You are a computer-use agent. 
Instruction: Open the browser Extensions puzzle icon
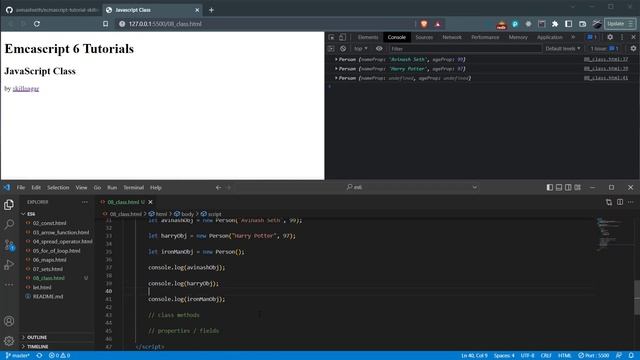(555, 24)
